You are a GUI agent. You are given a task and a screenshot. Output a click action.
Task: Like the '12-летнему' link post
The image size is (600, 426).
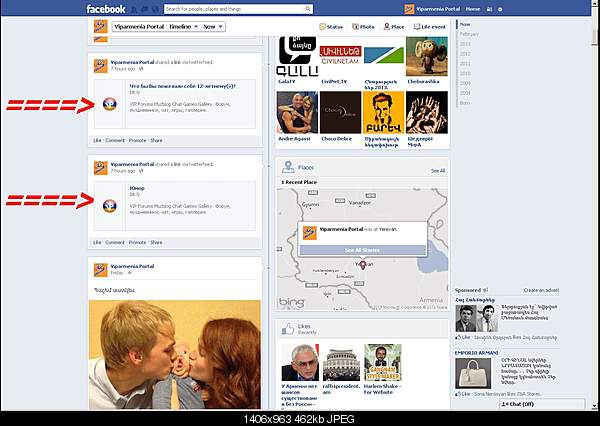click(x=97, y=140)
